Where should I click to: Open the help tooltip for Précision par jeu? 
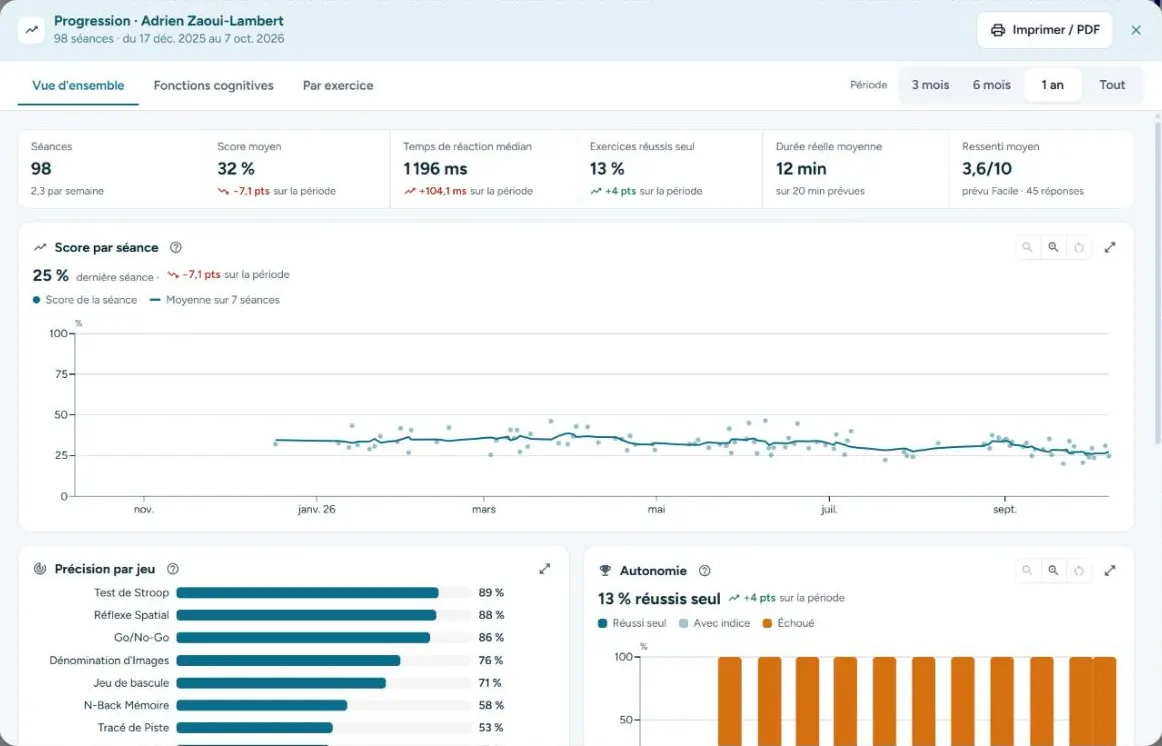(x=173, y=569)
